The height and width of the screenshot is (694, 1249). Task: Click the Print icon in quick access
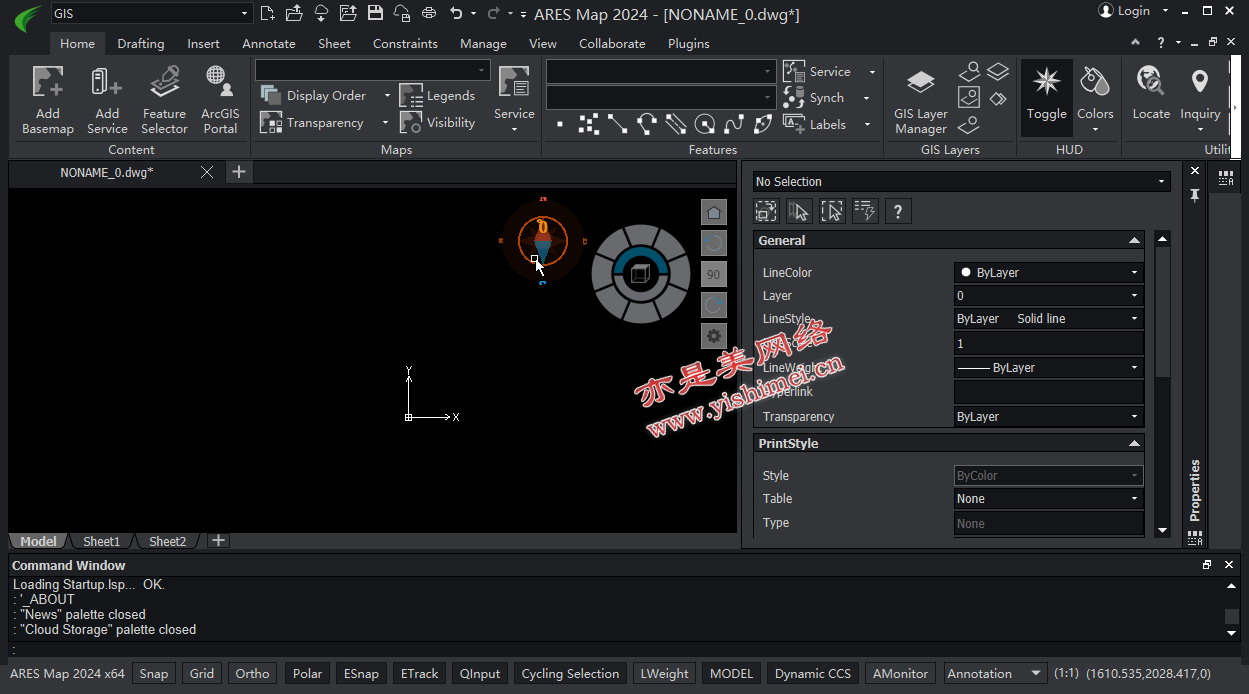pyautogui.click(x=429, y=13)
